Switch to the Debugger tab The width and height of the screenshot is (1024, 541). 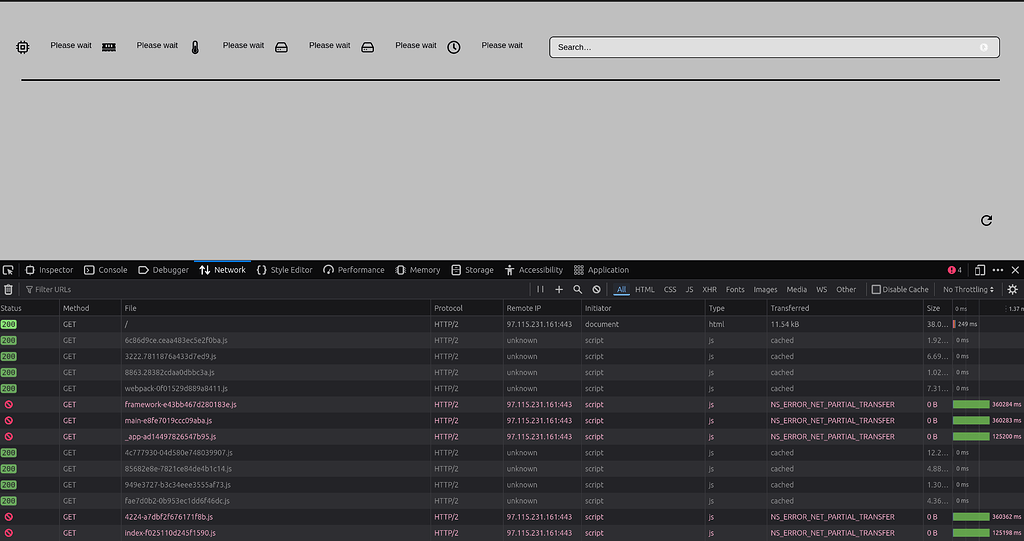click(x=163, y=270)
